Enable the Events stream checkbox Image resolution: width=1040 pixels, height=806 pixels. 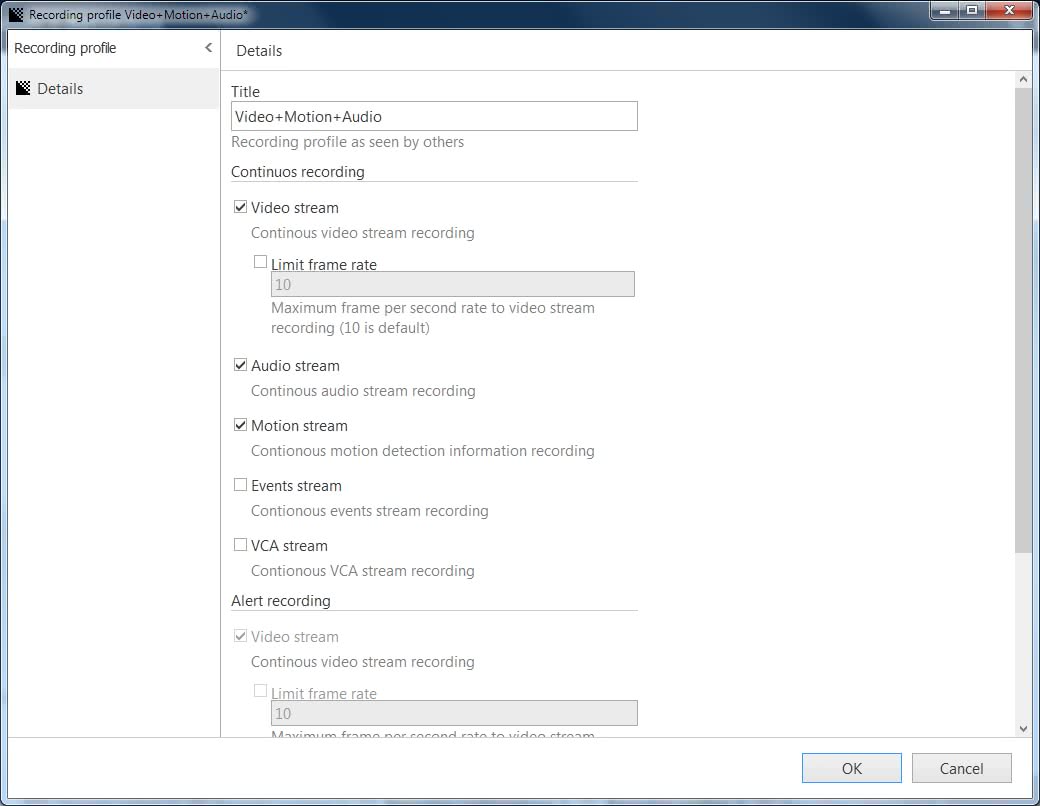pos(240,484)
